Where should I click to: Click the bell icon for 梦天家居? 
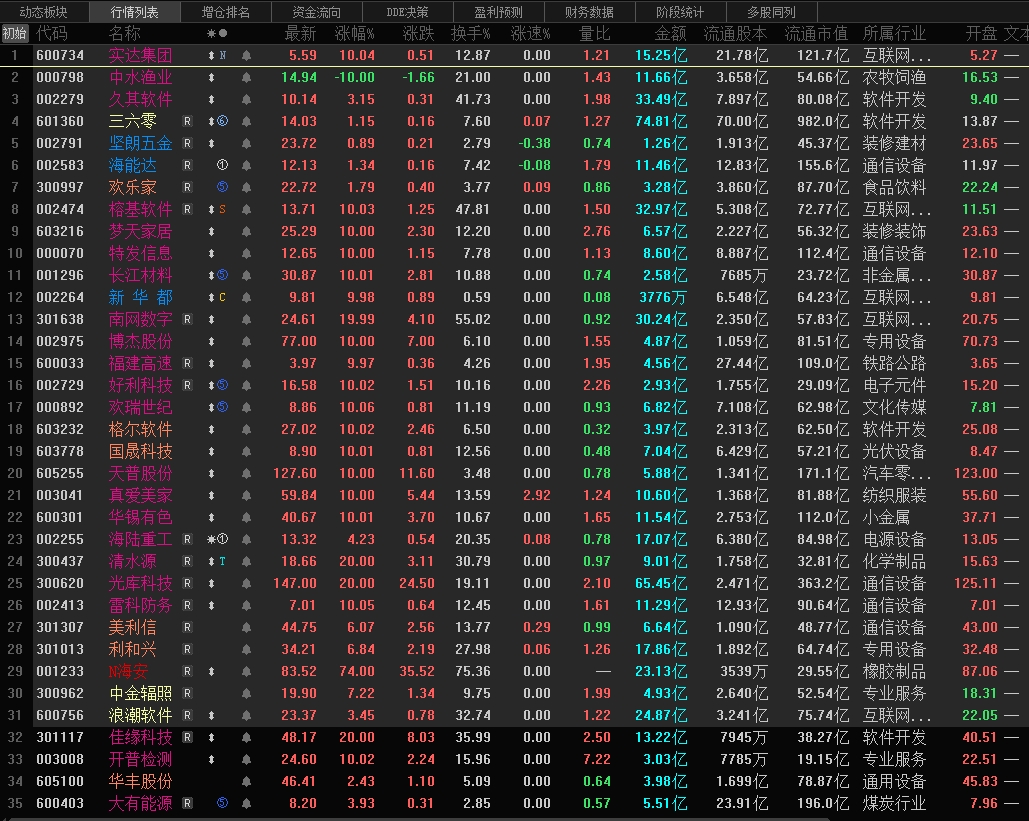[246, 232]
